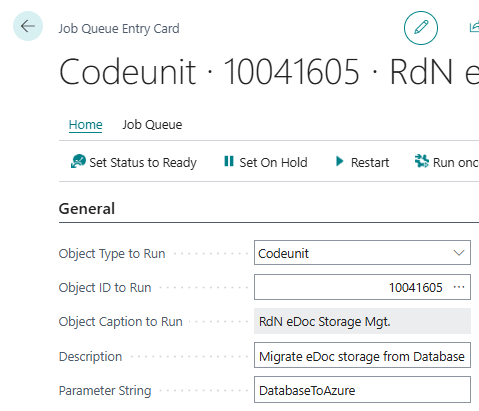This screenshot has width=479, height=411.
Task: Open the Job Queue tab
Action: point(152,125)
